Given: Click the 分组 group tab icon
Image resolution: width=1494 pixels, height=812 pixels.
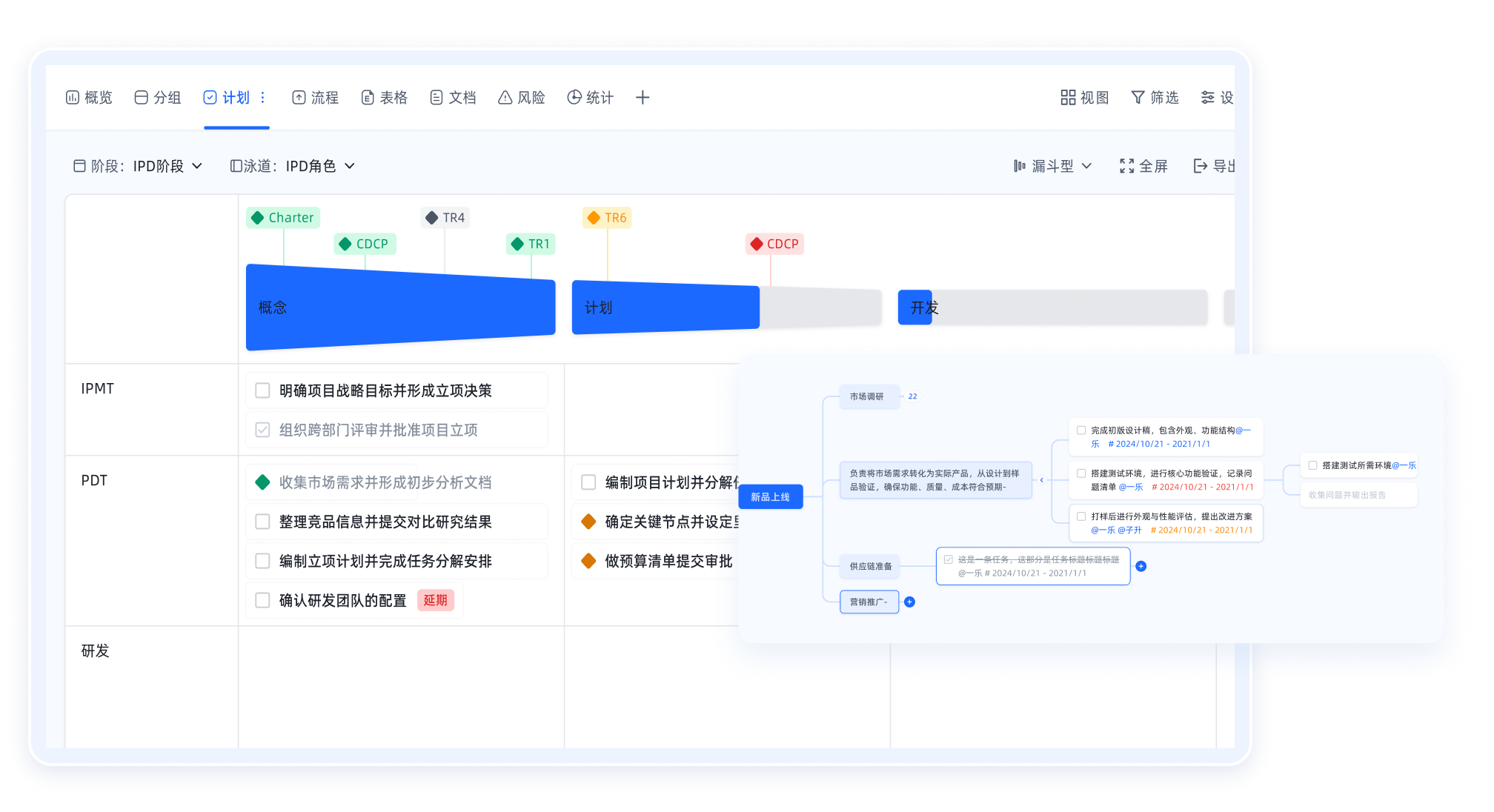Looking at the screenshot, I should coord(141,98).
